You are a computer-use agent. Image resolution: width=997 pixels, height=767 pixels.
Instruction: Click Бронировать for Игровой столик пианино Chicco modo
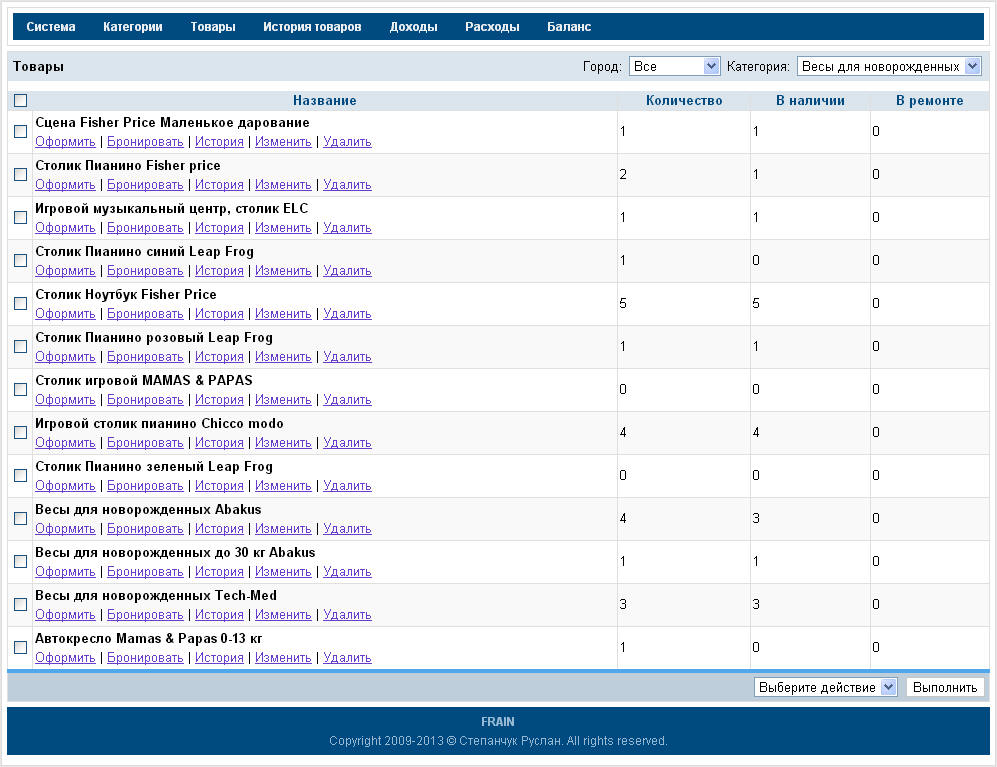tap(145, 443)
